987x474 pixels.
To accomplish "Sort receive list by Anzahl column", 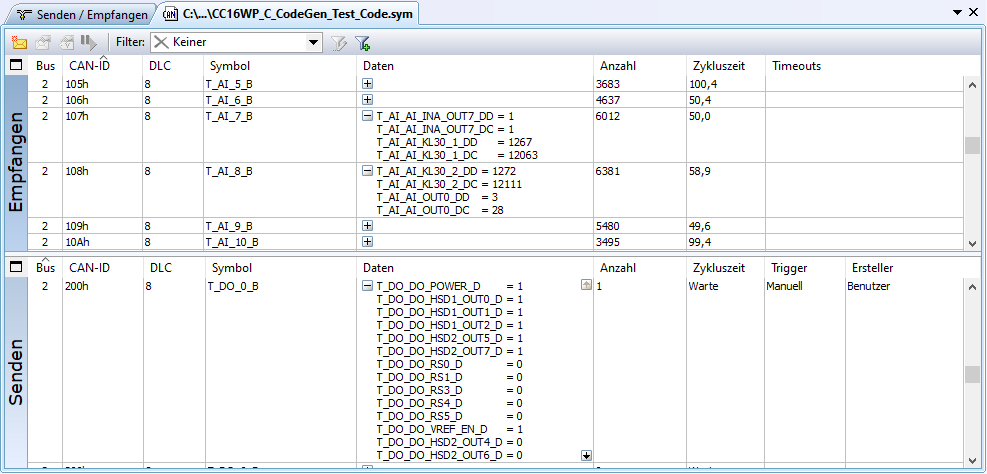I will pyautogui.click(x=618, y=65).
